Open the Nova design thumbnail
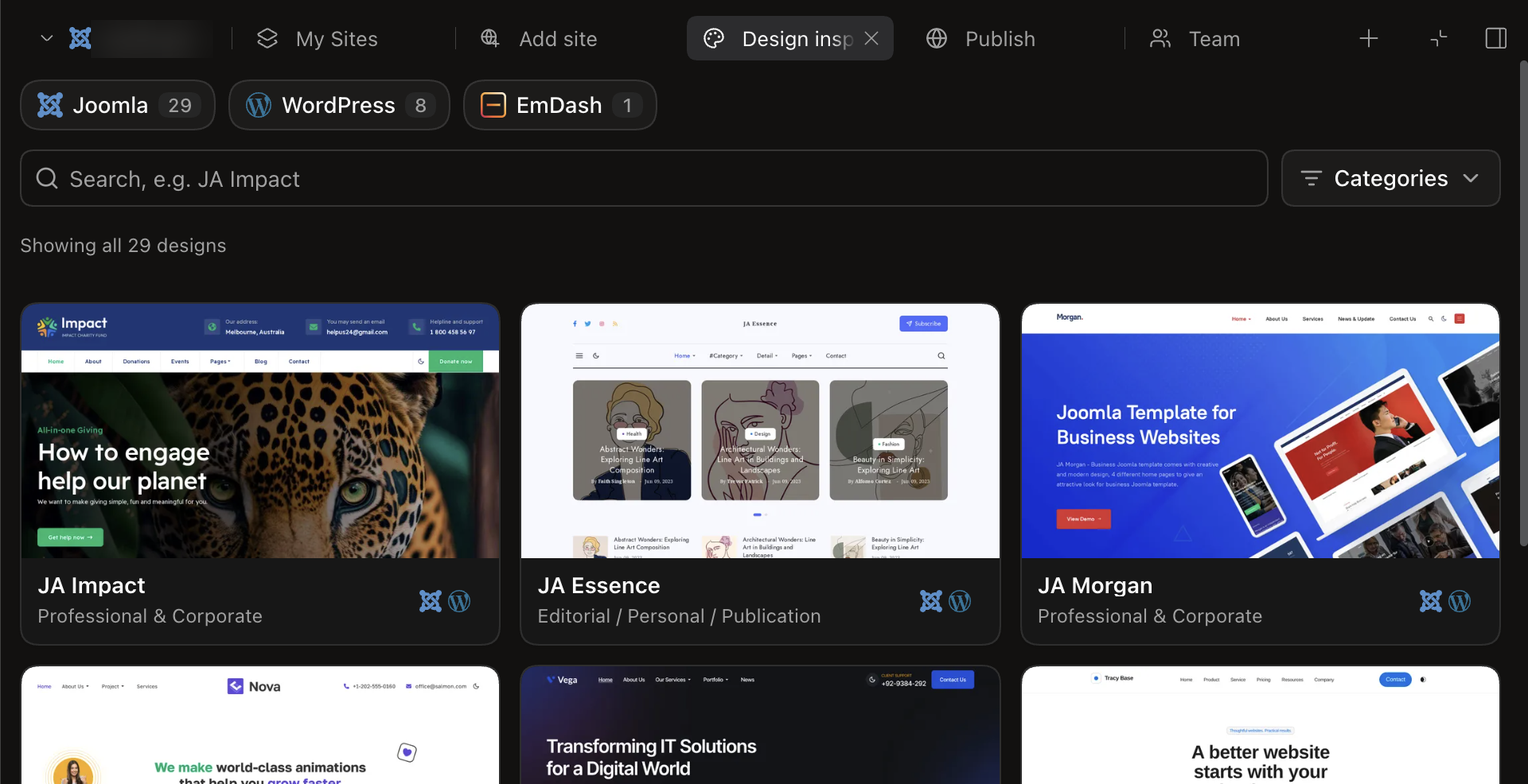This screenshot has height=784, width=1528. pos(260,725)
